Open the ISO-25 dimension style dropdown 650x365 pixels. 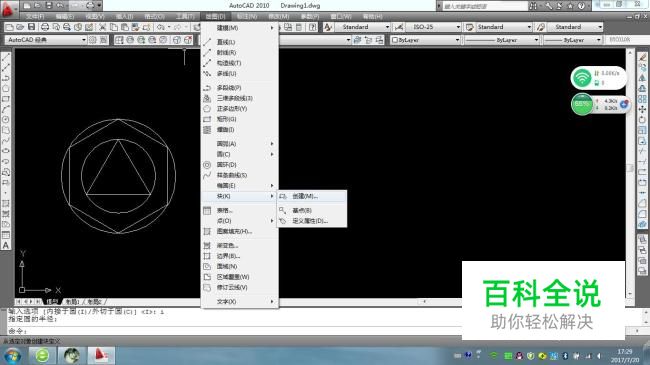pyautogui.click(x=433, y=27)
